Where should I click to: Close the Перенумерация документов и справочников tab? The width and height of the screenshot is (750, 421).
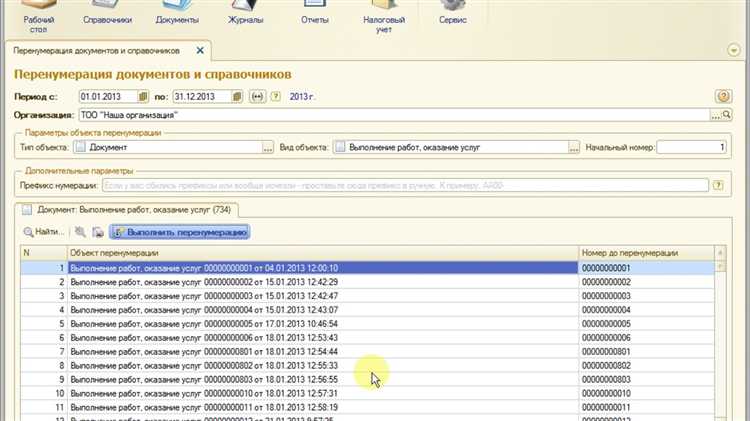[x=200, y=49]
